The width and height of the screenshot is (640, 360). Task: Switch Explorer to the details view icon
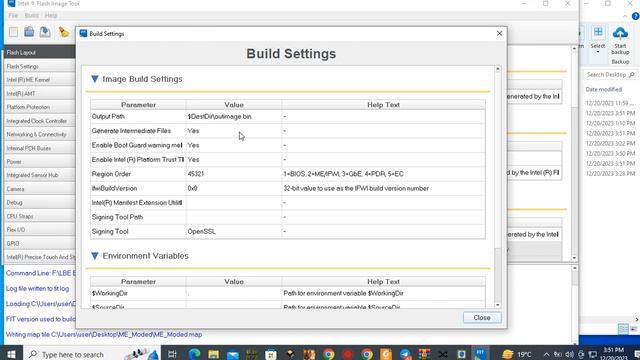click(623, 329)
